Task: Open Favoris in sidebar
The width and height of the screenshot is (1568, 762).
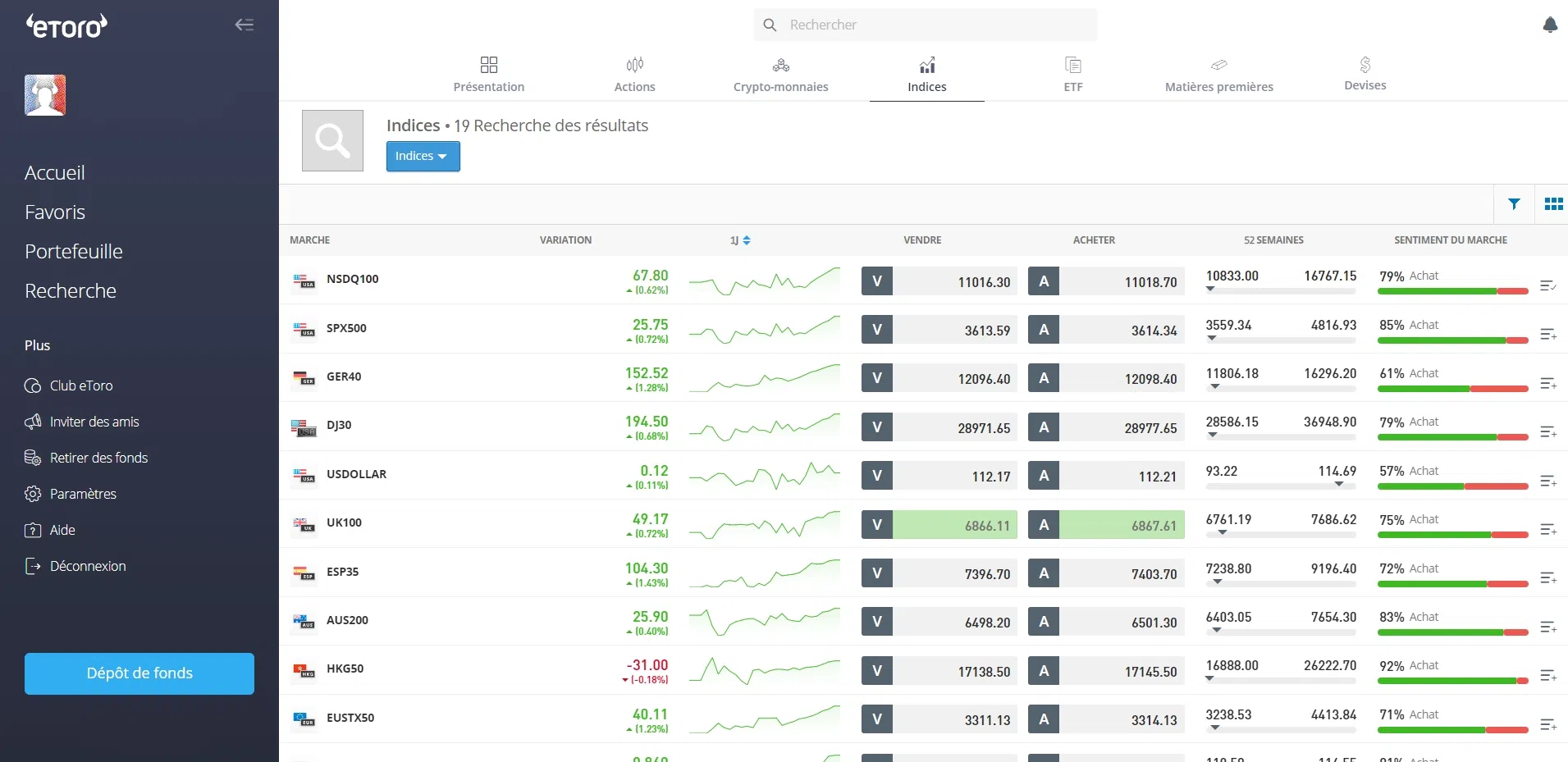Action: [x=55, y=212]
